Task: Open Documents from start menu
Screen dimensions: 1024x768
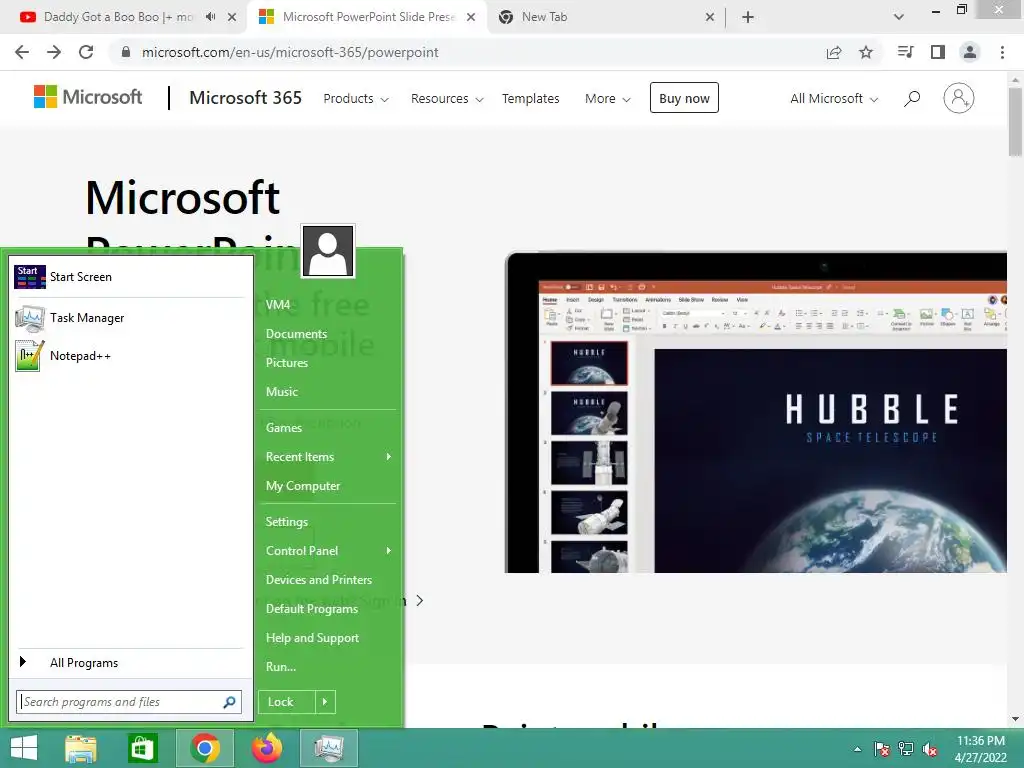Action: pyautogui.click(x=296, y=334)
